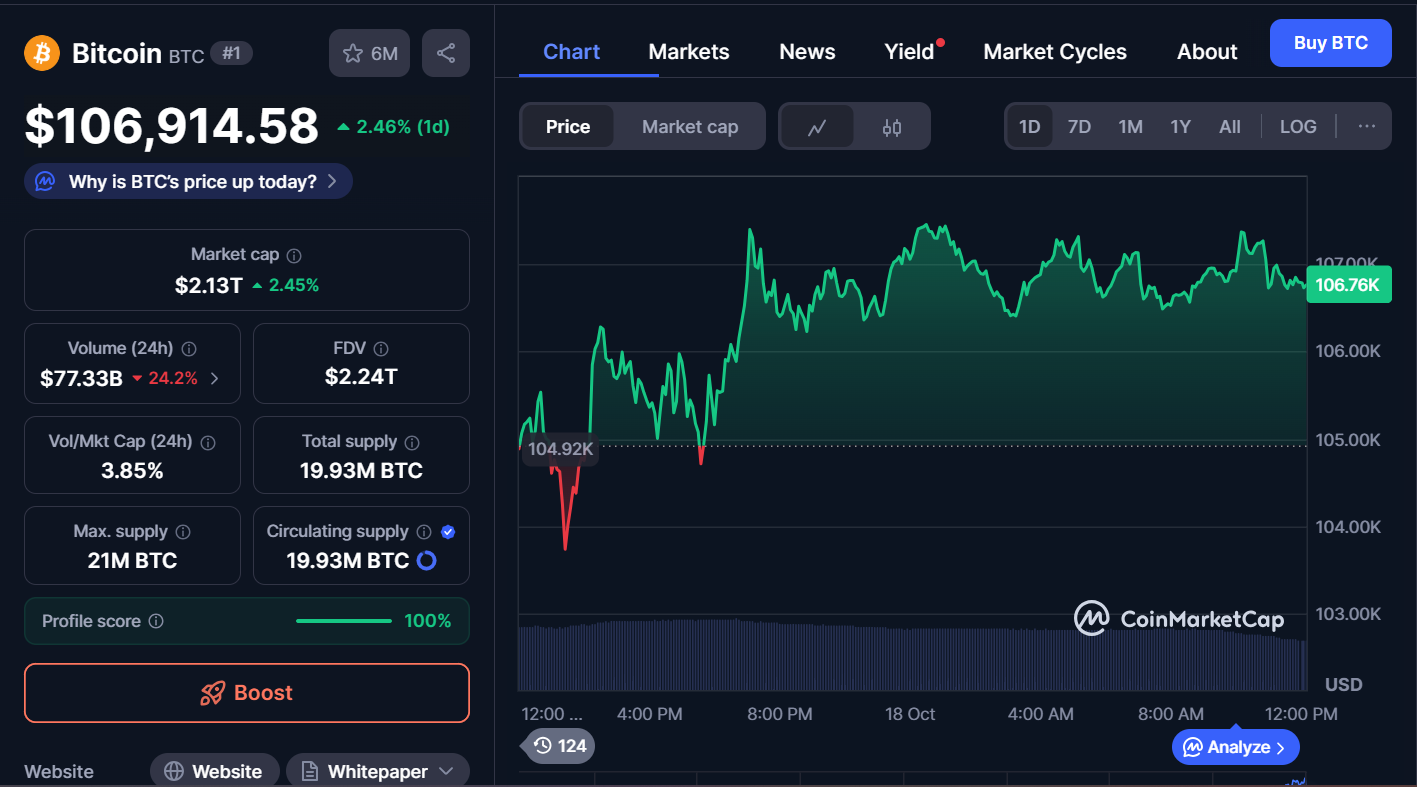This screenshot has height=787, width=1417.
Task: Switch to the line chart view icon
Action: point(817,127)
